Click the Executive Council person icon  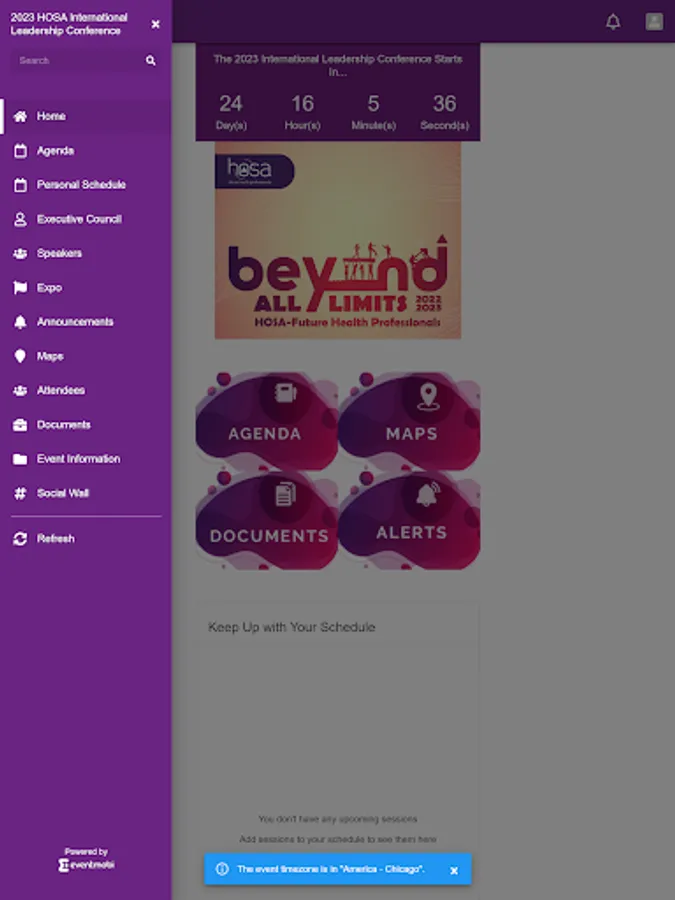click(20, 219)
